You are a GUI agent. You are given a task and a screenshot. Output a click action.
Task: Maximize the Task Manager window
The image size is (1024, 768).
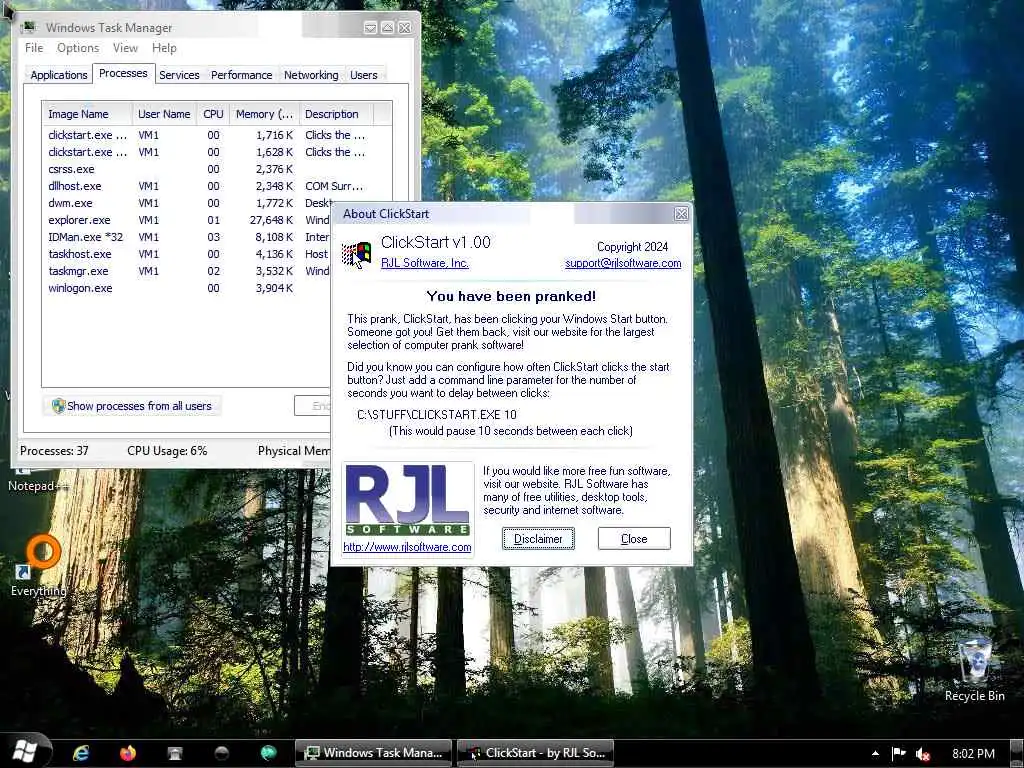[x=387, y=27]
